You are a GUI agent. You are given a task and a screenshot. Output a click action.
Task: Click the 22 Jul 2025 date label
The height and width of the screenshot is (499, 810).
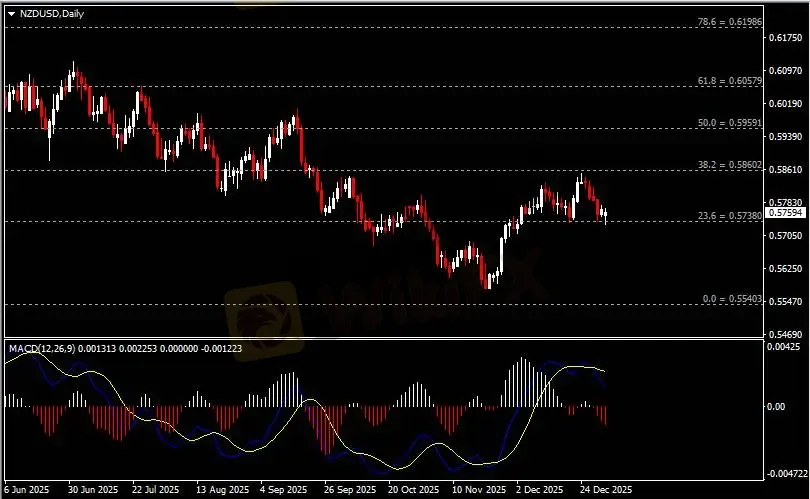[155, 489]
